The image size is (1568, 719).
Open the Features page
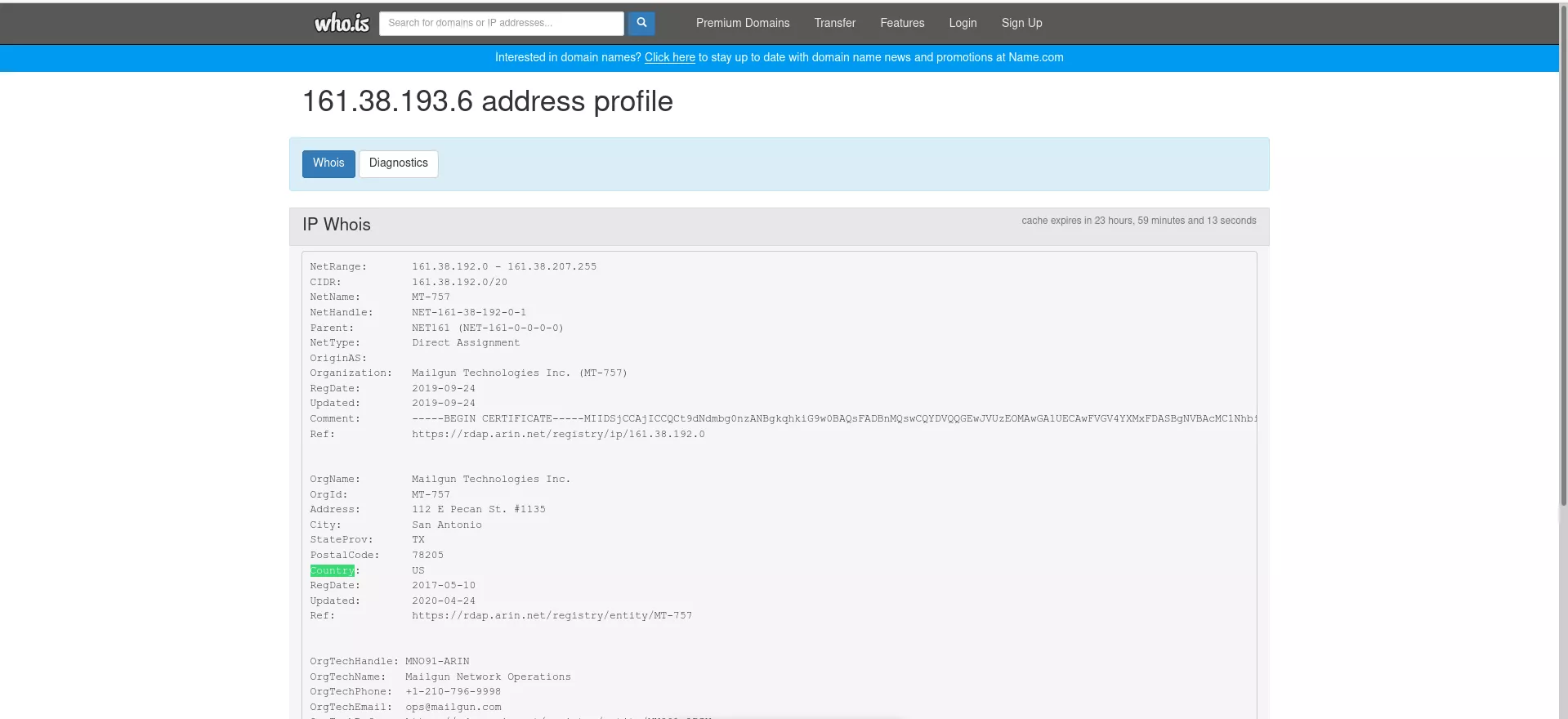(902, 23)
